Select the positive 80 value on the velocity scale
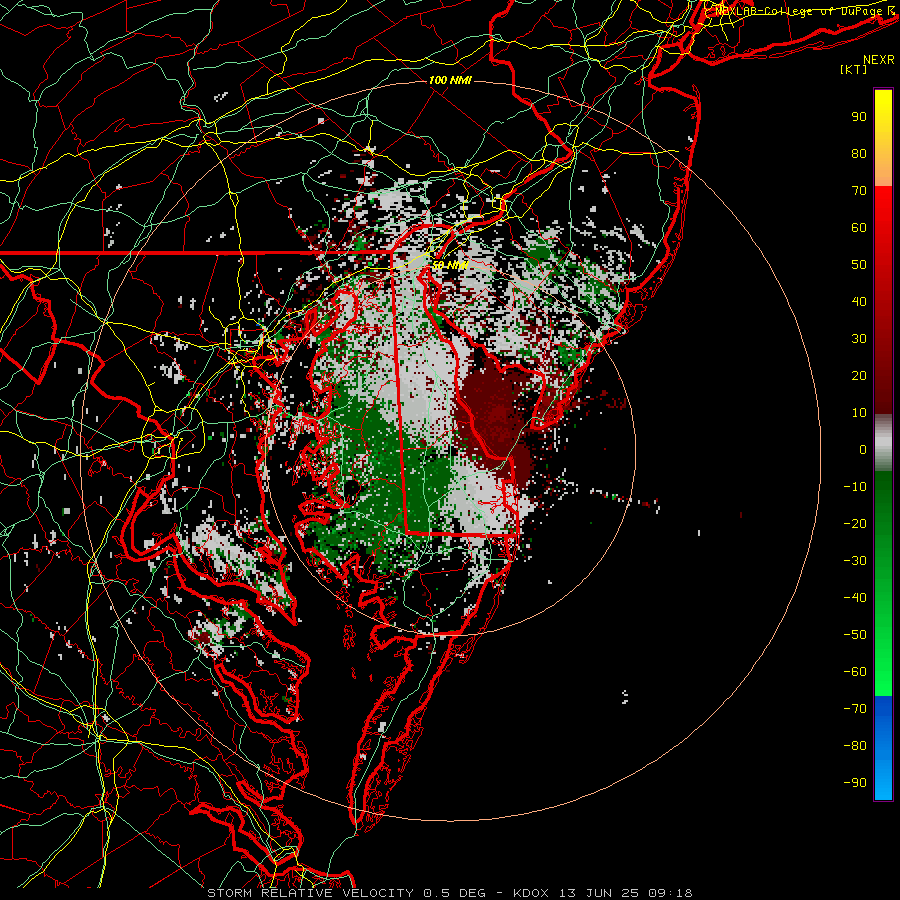This screenshot has height=900, width=900. point(859,153)
